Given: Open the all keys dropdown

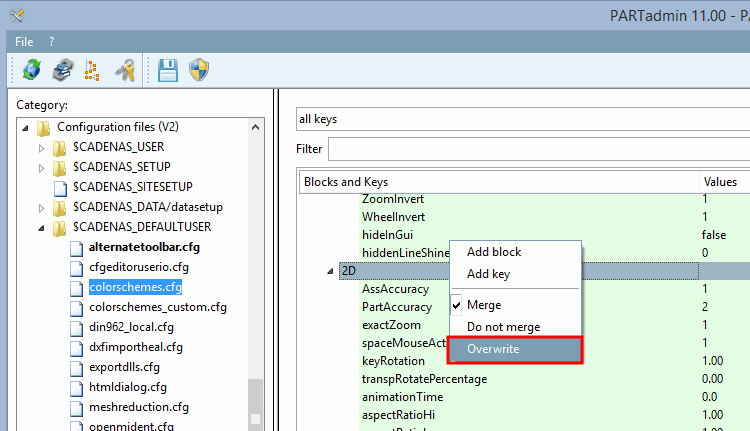Looking at the screenshot, I should 523,119.
